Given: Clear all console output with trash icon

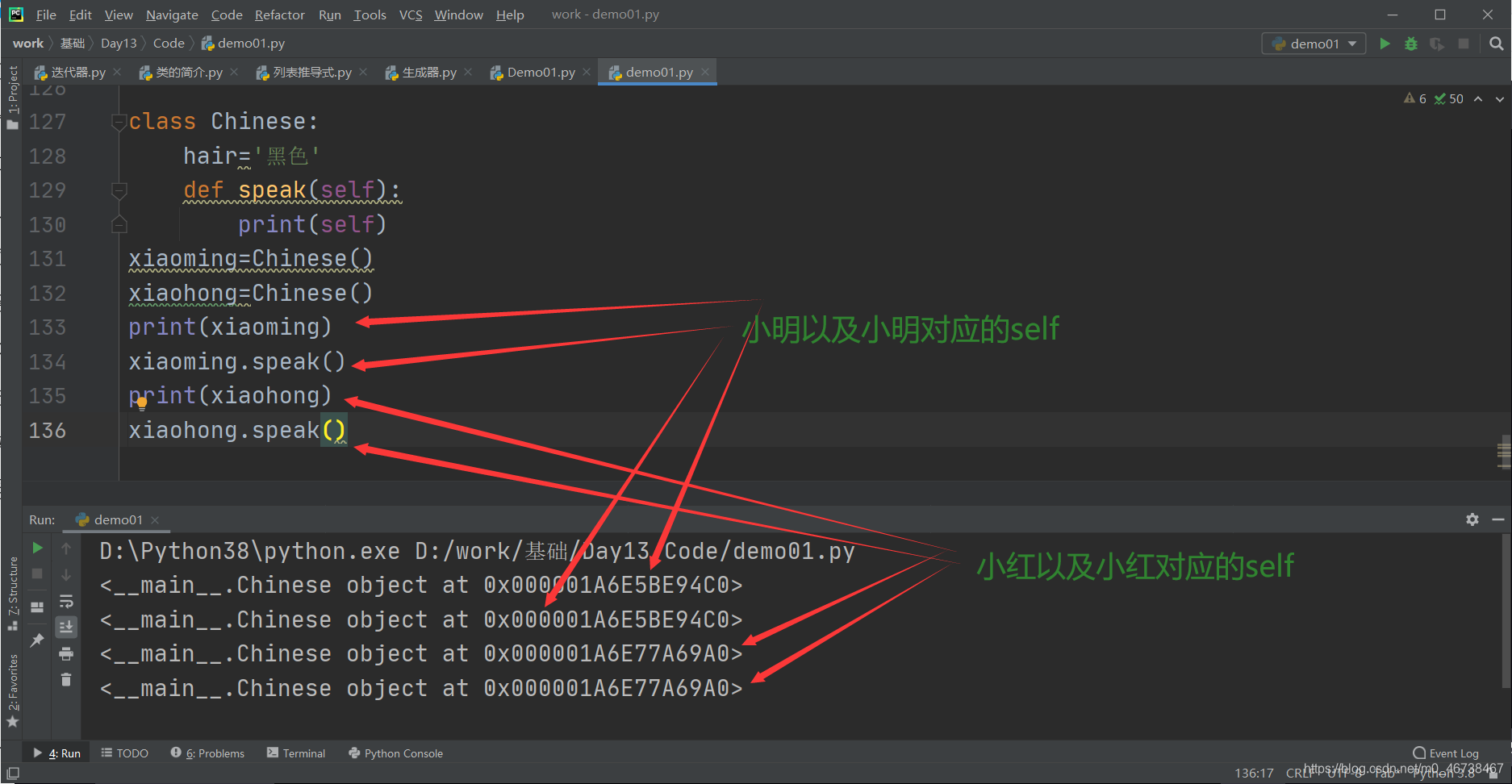Looking at the screenshot, I should tap(66, 680).
